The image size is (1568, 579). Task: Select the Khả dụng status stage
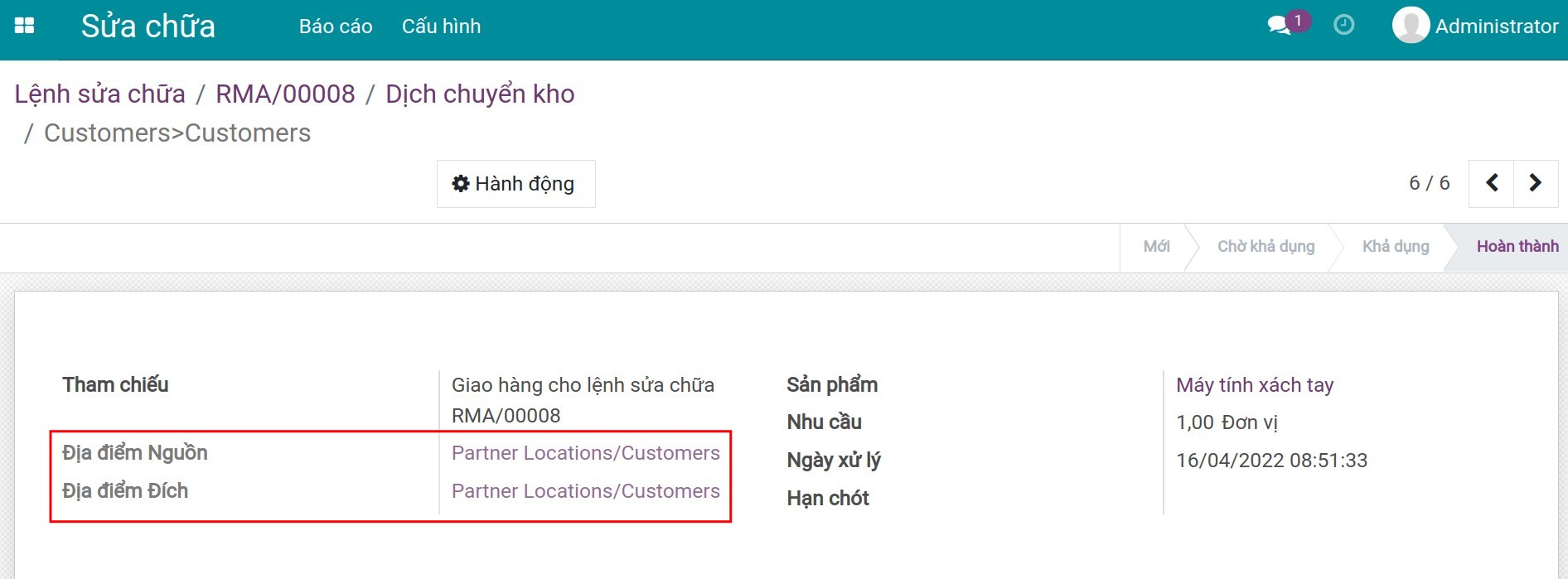pos(1396,246)
